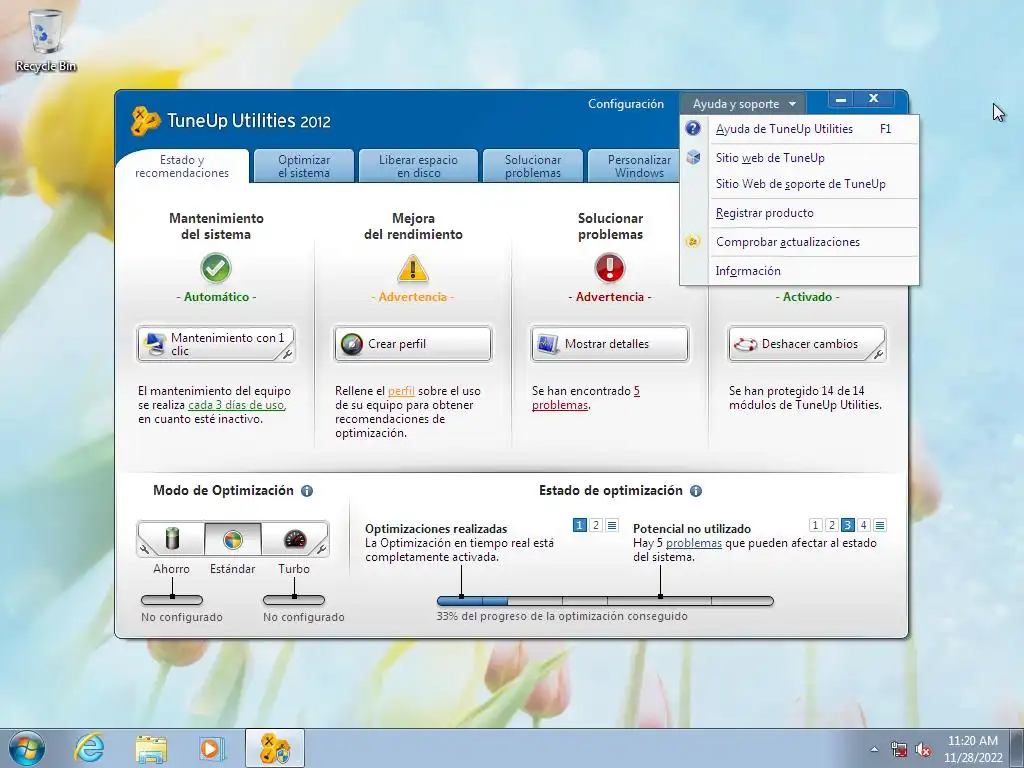Image resolution: width=1024 pixels, height=768 pixels.
Task: Click the Show desktop strip
Action: click(1017, 748)
